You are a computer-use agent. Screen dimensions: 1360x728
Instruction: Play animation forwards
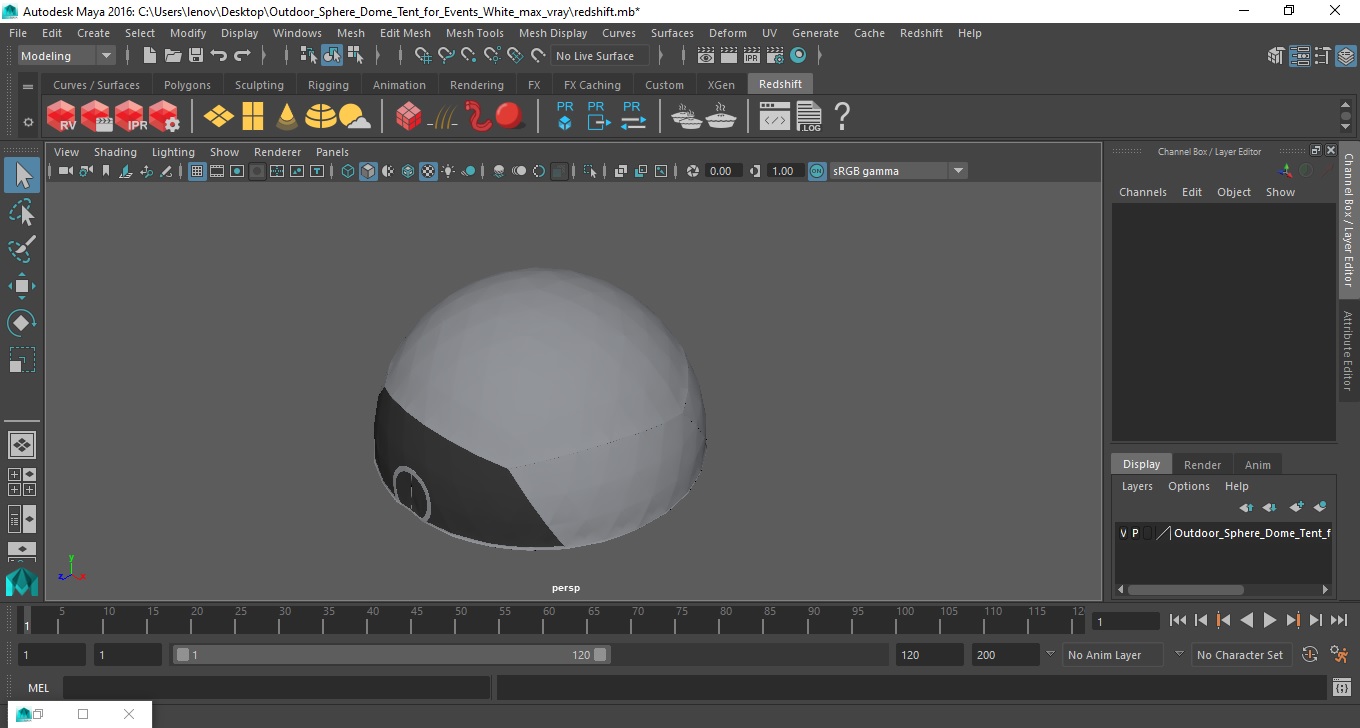tap(1270, 620)
